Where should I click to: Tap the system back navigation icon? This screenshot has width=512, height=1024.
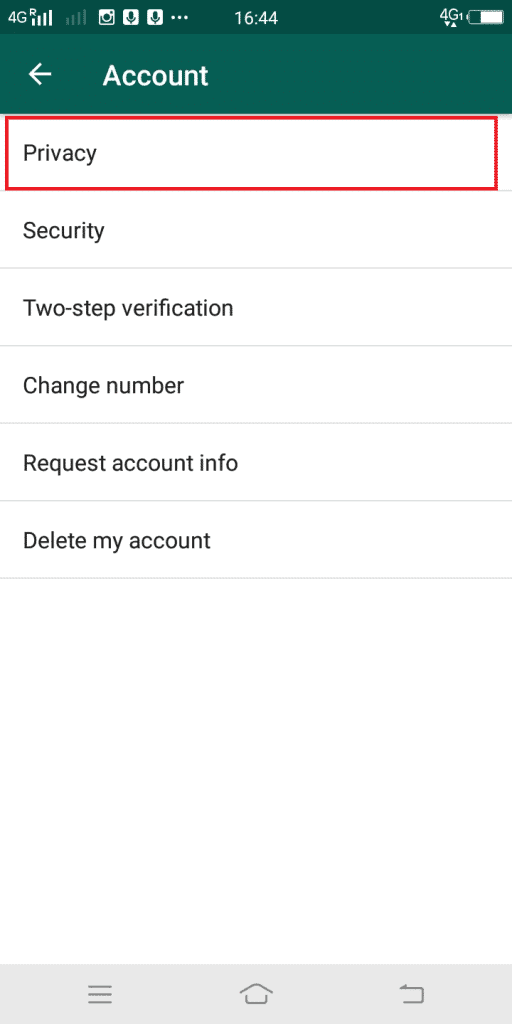[x=411, y=994]
